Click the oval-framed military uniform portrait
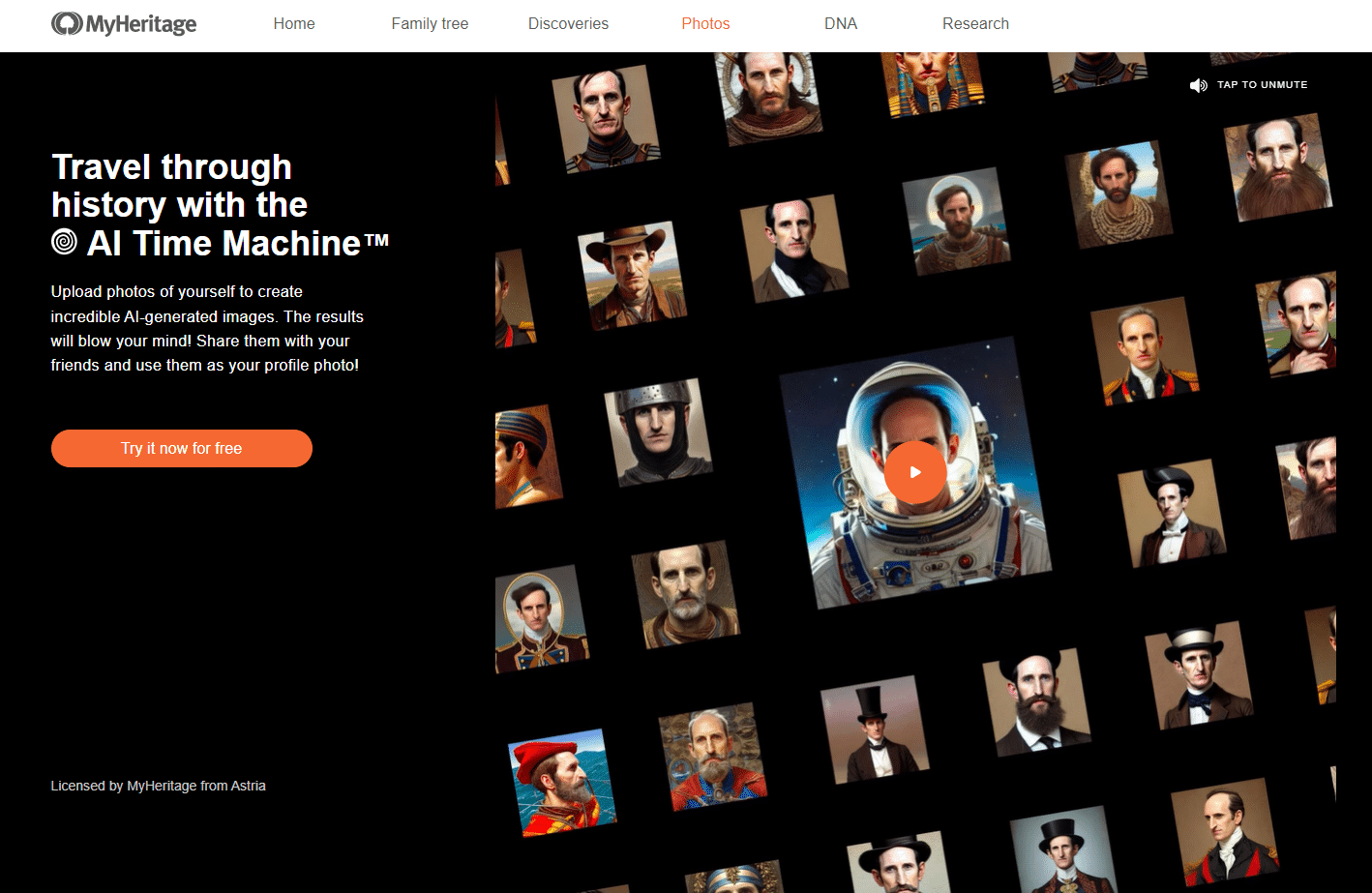Screen dimensions: 1372x893 coord(540,619)
